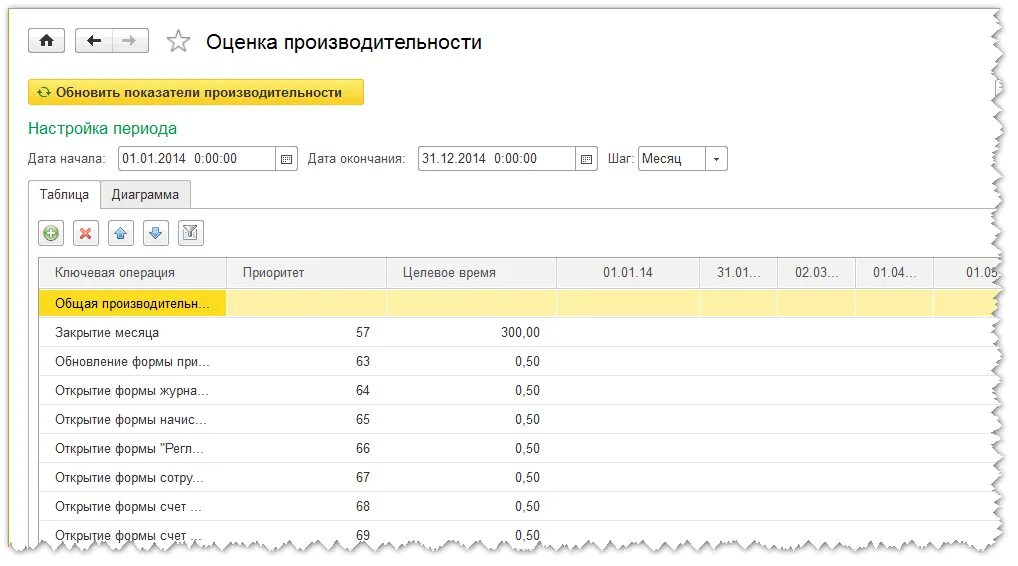The height and width of the screenshot is (566, 1018).
Task: Open calendar picker for Дата начала
Action: pos(286,159)
